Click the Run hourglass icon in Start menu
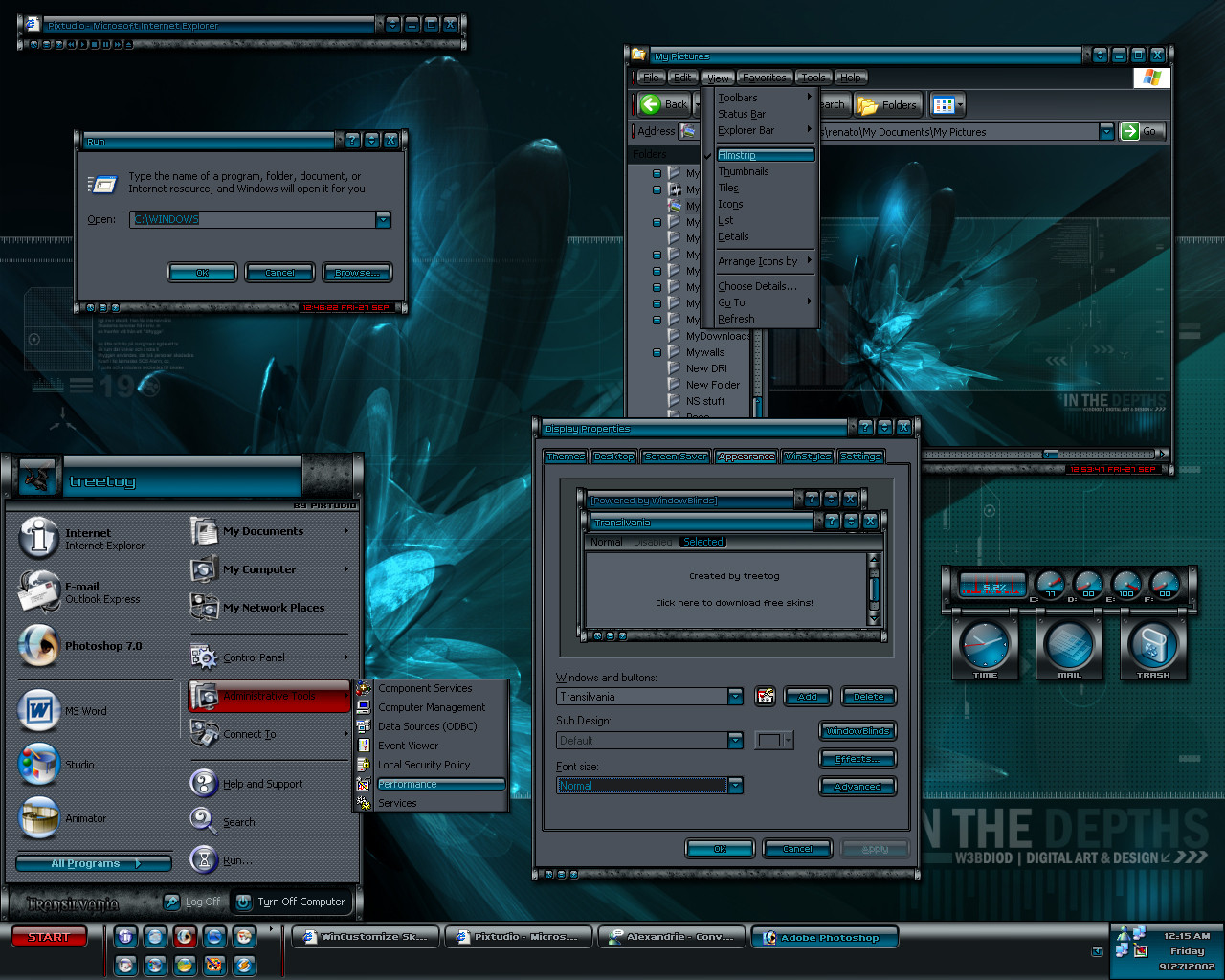 click(x=204, y=860)
